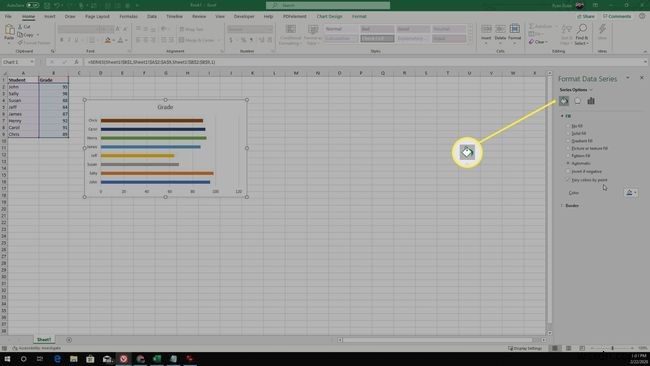Open the File tab
The height and width of the screenshot is (366, 650).
tap(8, 16)
